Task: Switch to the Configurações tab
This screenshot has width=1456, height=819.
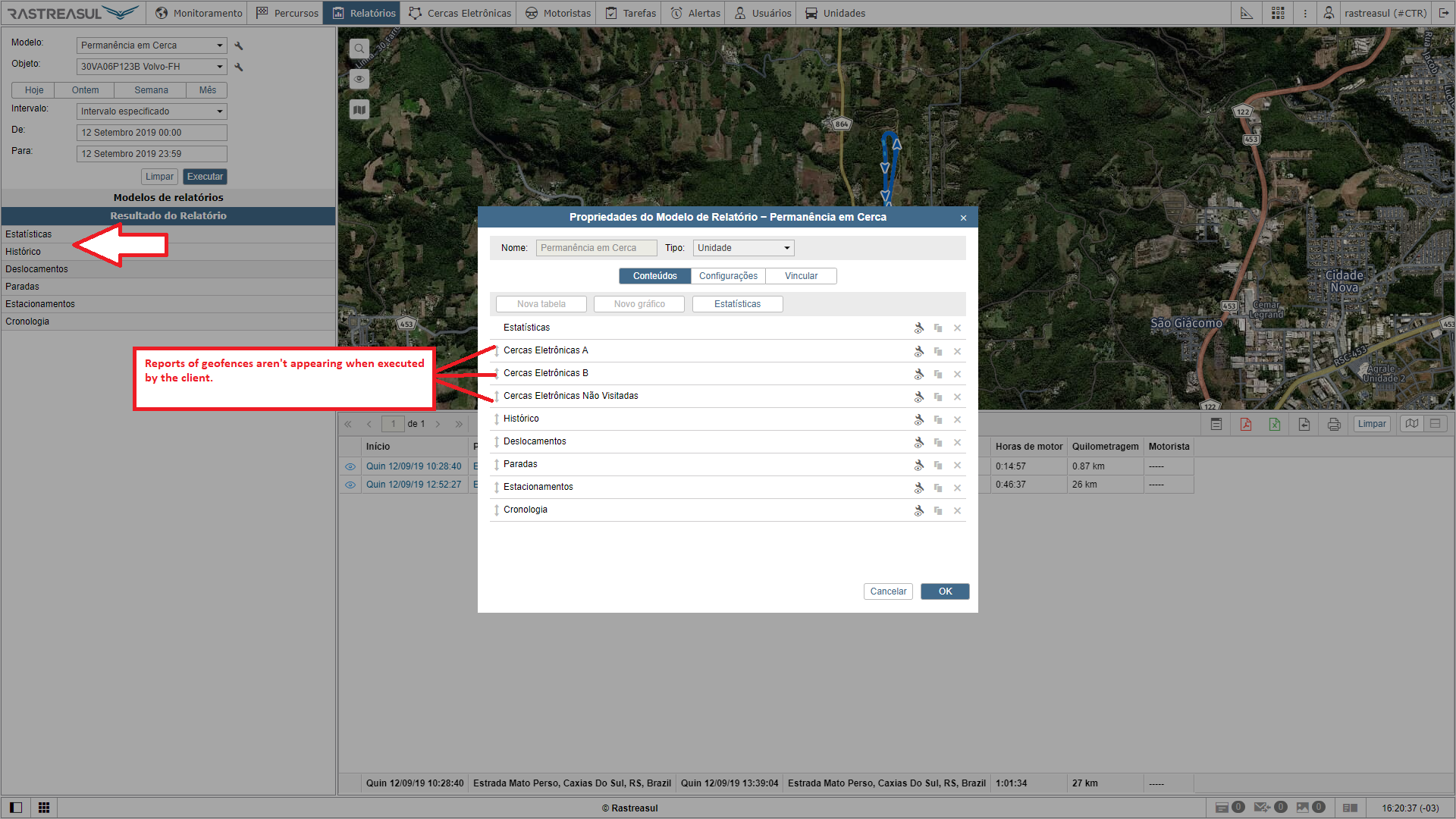Action: point(728,276)
